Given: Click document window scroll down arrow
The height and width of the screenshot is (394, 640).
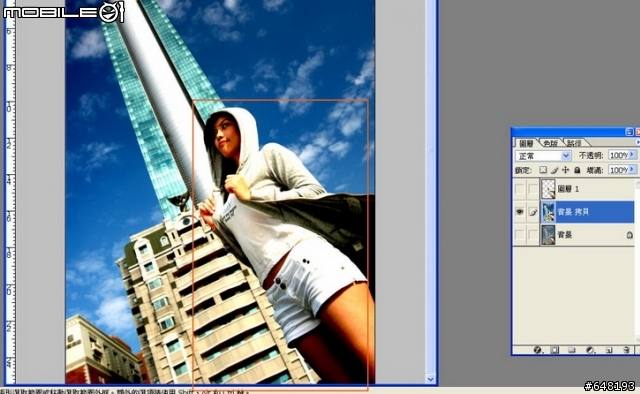Looking at the screenshot, I should (431, 379).
